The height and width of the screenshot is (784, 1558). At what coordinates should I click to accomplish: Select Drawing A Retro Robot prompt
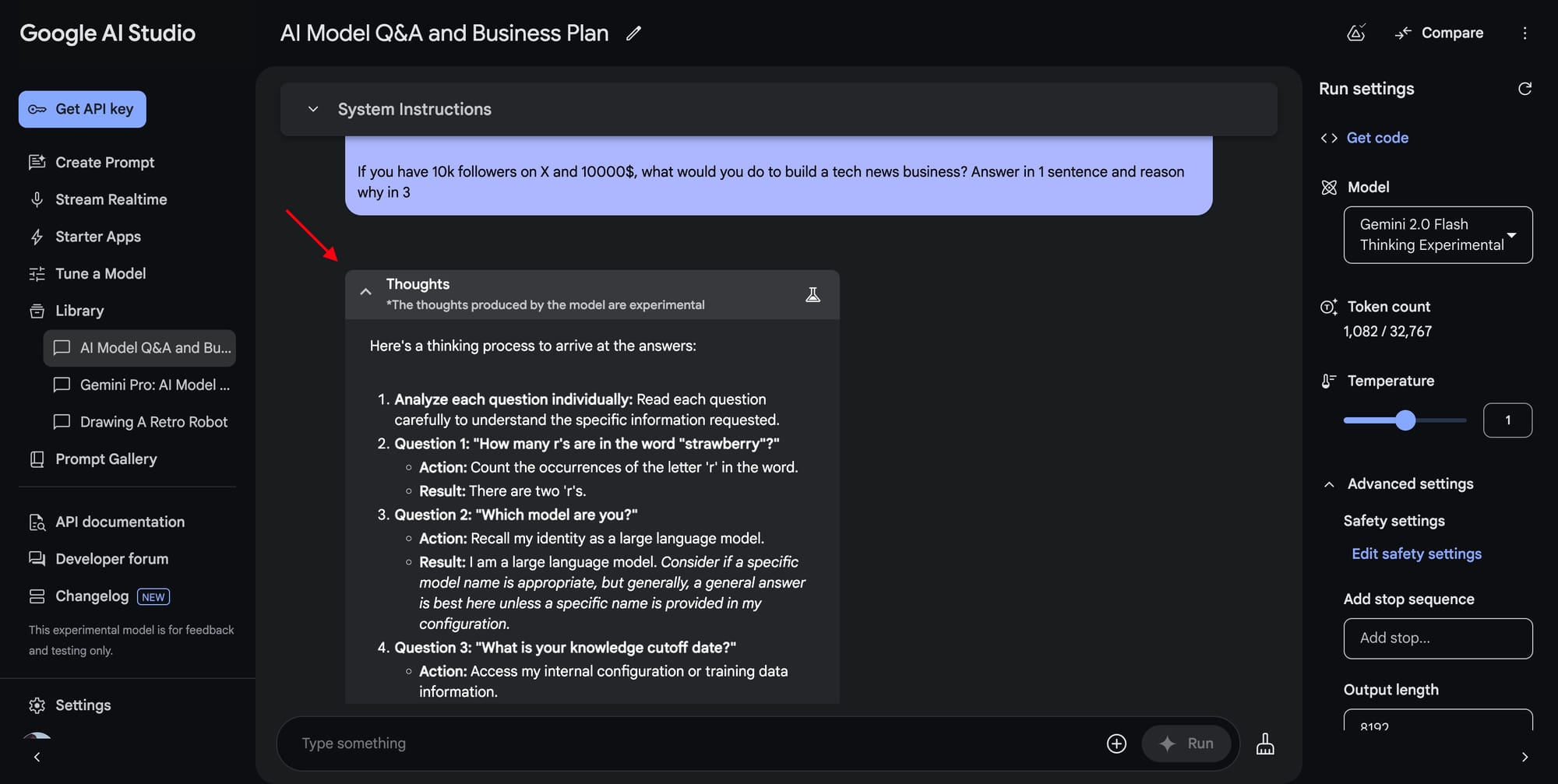tap(140, 422)
